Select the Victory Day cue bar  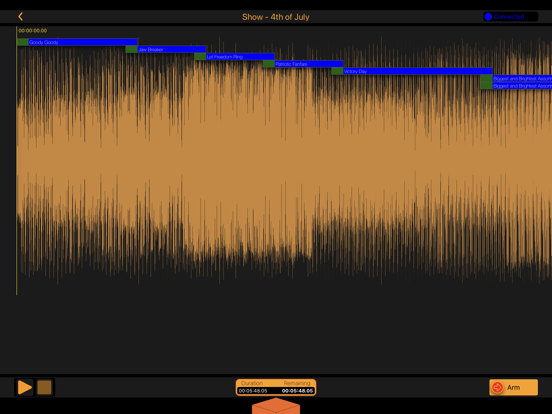[x=418, y=71]
